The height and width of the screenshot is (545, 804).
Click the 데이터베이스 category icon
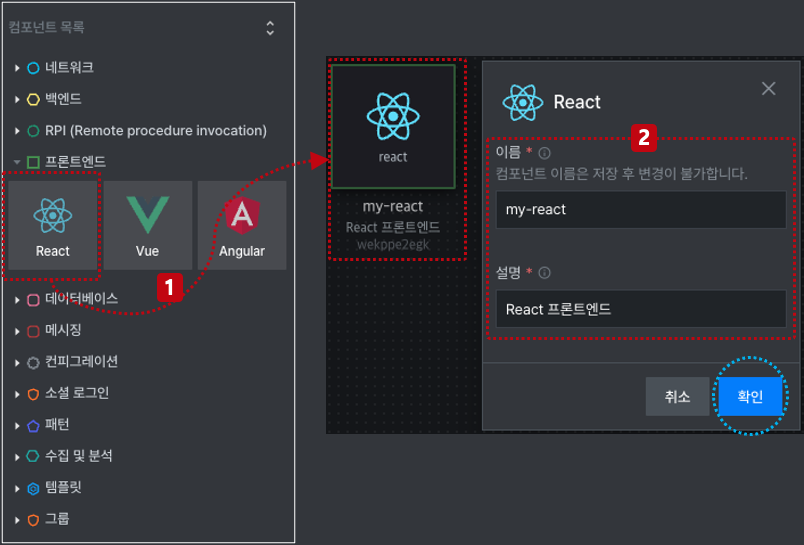(x=33, y=300)
